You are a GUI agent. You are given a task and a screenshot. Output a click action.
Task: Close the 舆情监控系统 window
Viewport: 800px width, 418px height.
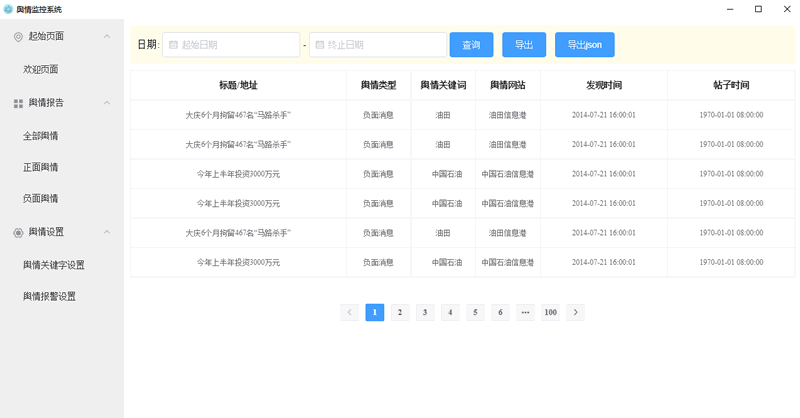pos(787,9)
